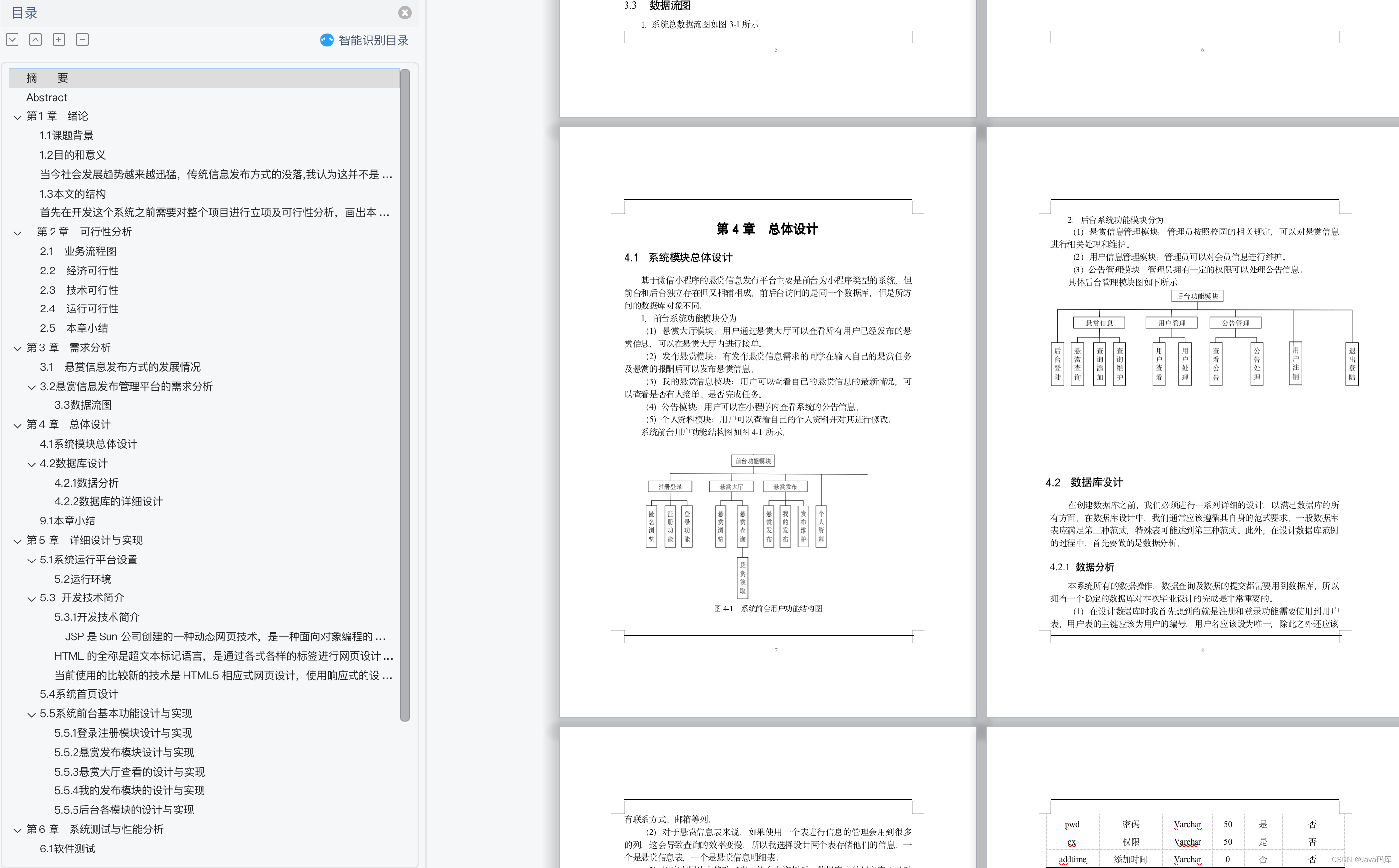
Task: Open 5.5.1登录注册模块设计与实现 entry
Action: click(124, 733)
